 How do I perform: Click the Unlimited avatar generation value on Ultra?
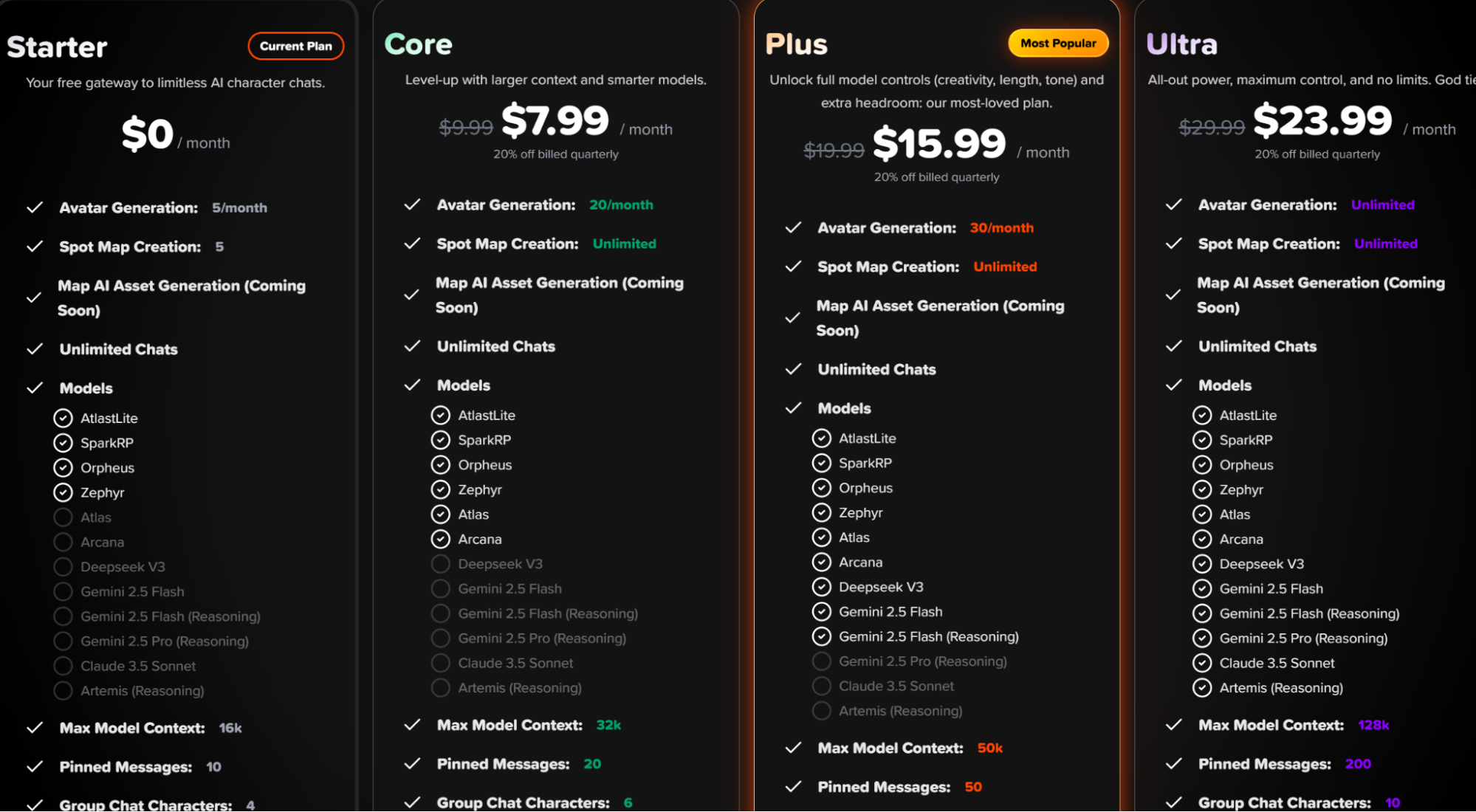pos(1382,205)
